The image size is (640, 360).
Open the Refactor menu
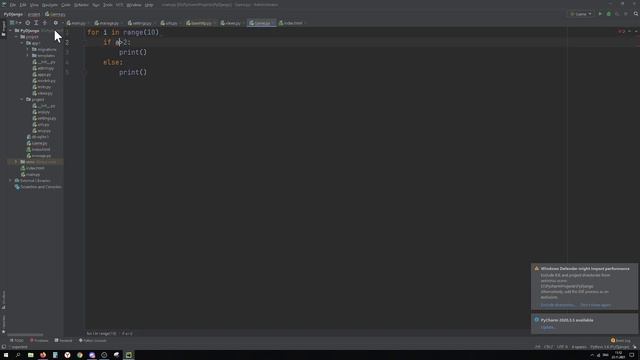click(x=81, y=5)
